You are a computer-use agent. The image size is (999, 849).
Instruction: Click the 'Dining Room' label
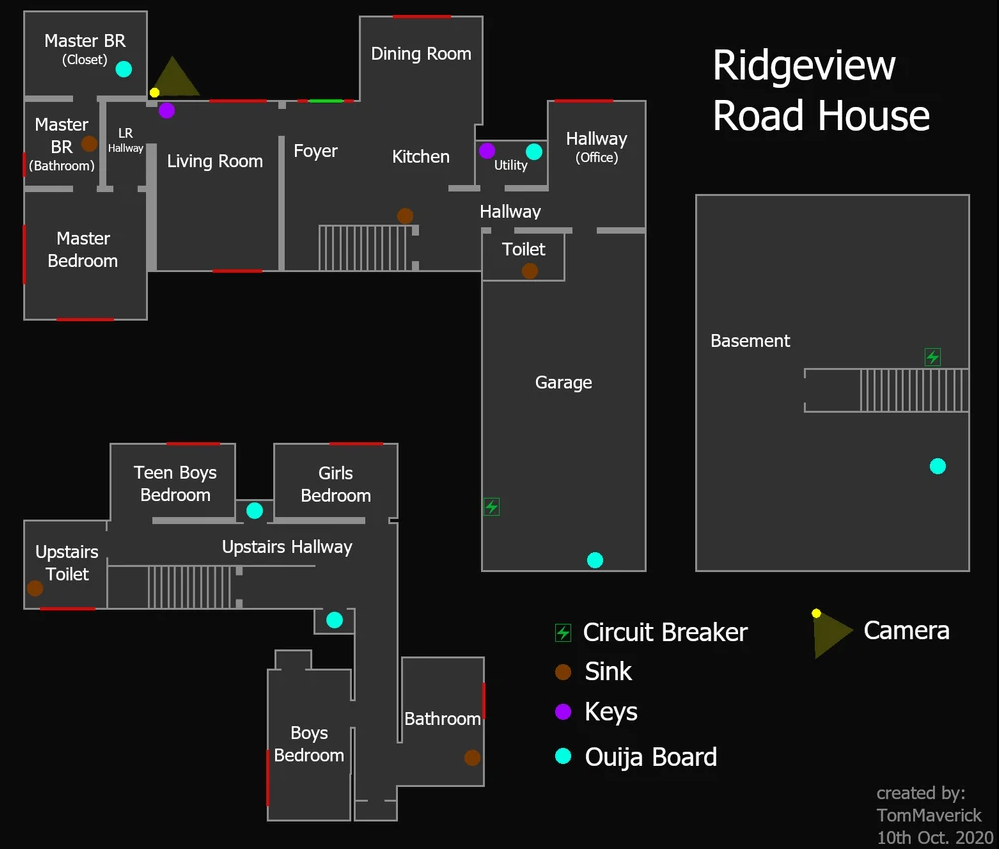coord(421,54)
